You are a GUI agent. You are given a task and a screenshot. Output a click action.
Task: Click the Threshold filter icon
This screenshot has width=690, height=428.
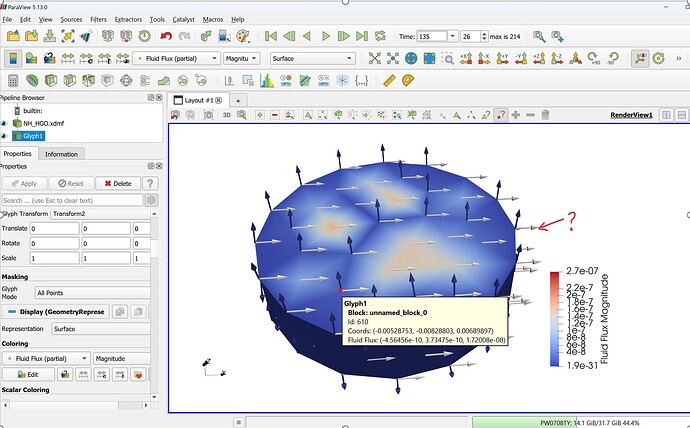point(88,80)
